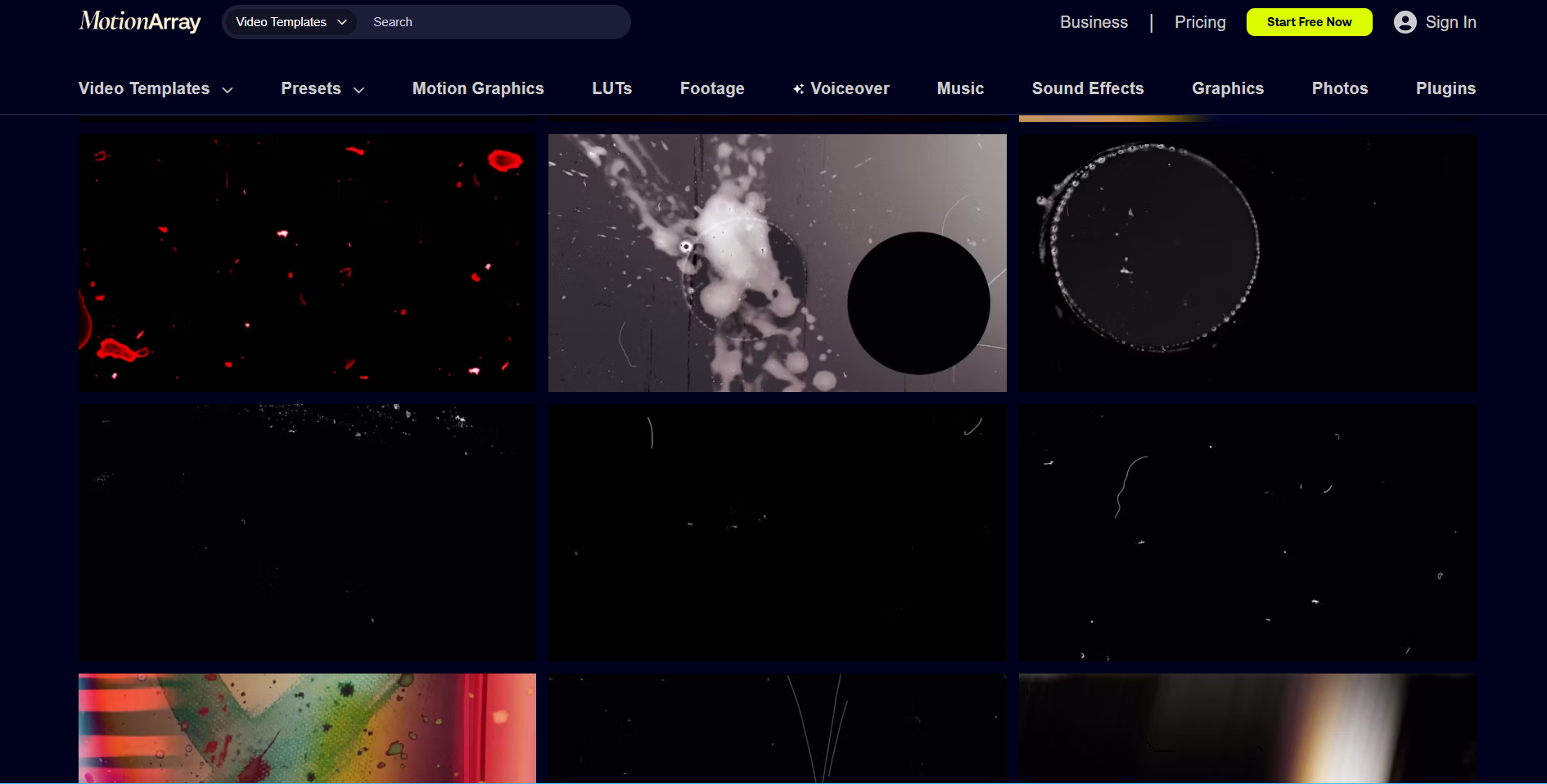
Task: Expand the Presets nav chevron
Action: click(359, 89)
